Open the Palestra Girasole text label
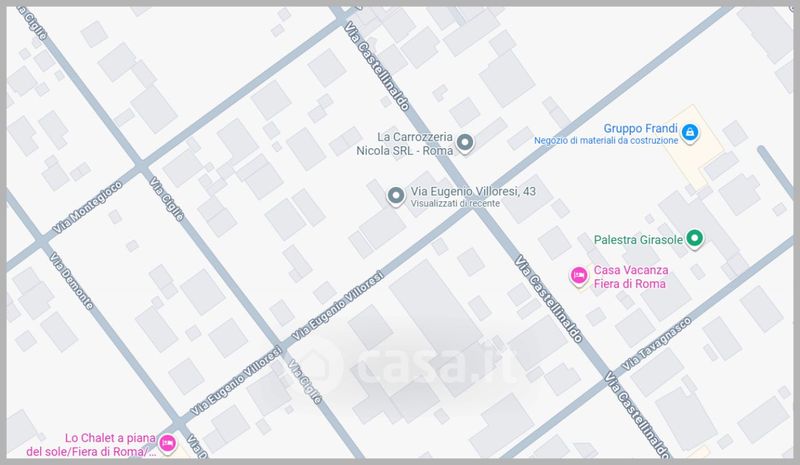800x465 pixels. tap(637, 239)
